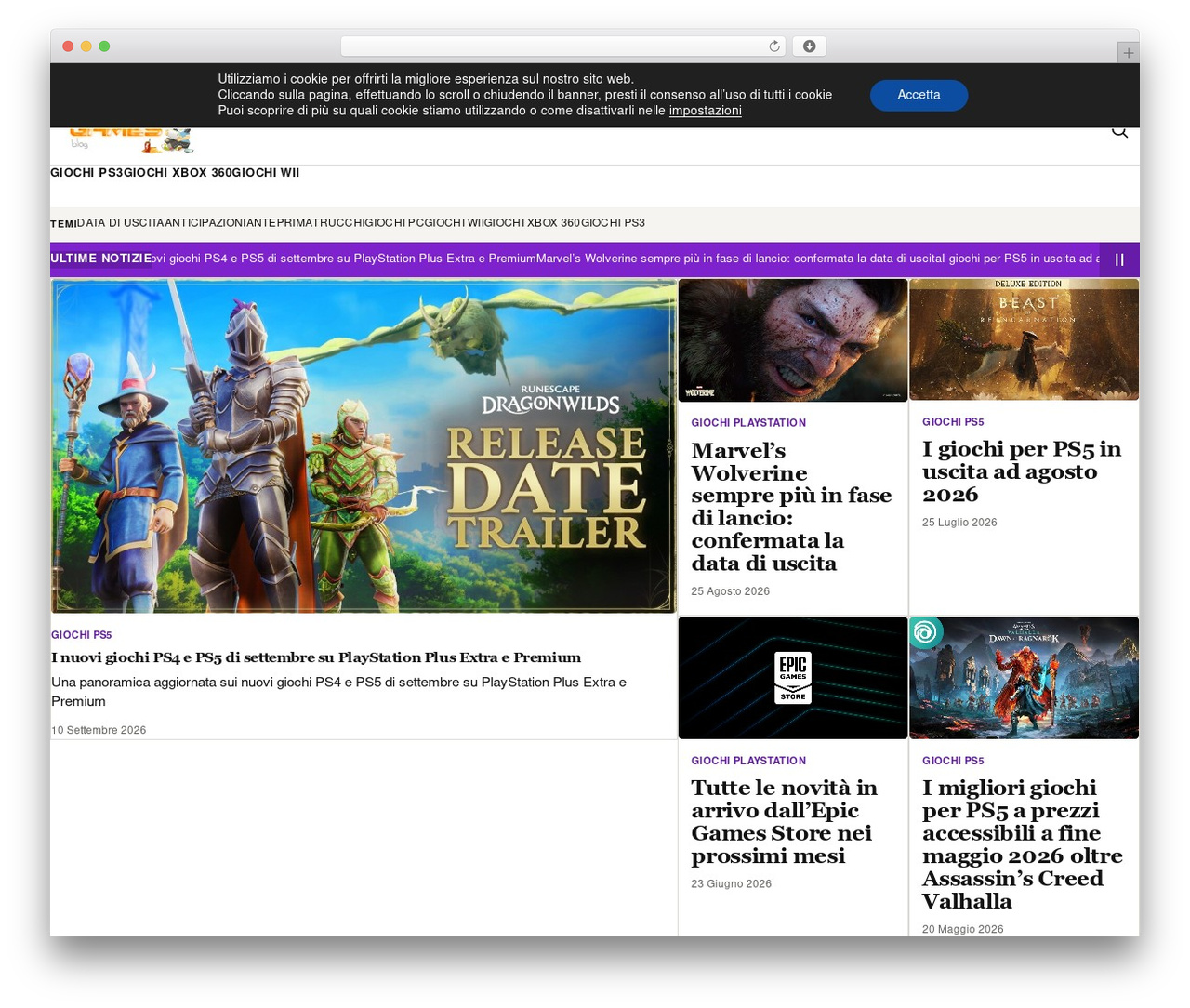Select the Anticipazioni topic
This screenshot has height=1008, width=1190.
205,223
